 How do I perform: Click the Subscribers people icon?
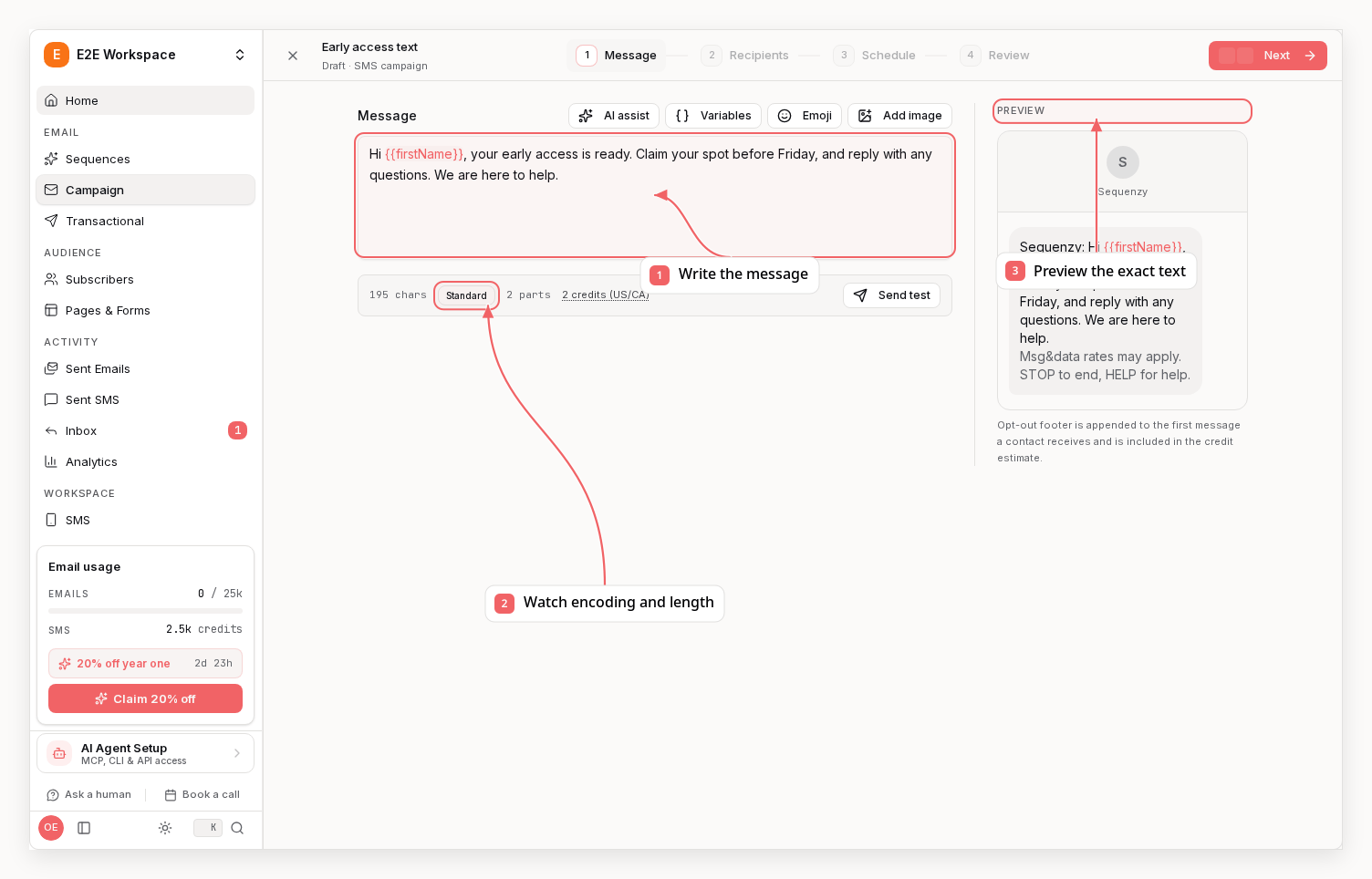51,279
